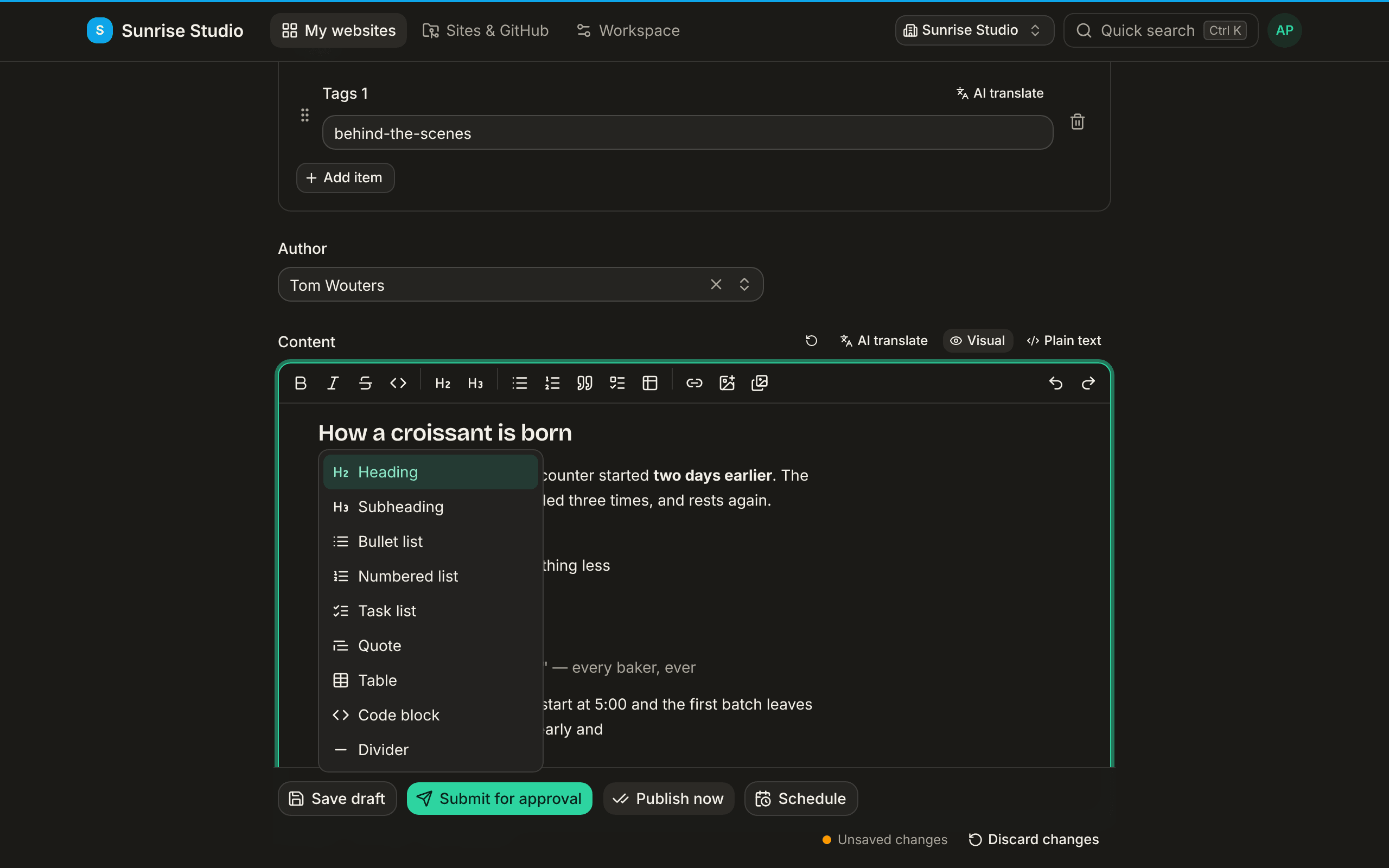Undo last edit in editor

tap(1055, 383)
